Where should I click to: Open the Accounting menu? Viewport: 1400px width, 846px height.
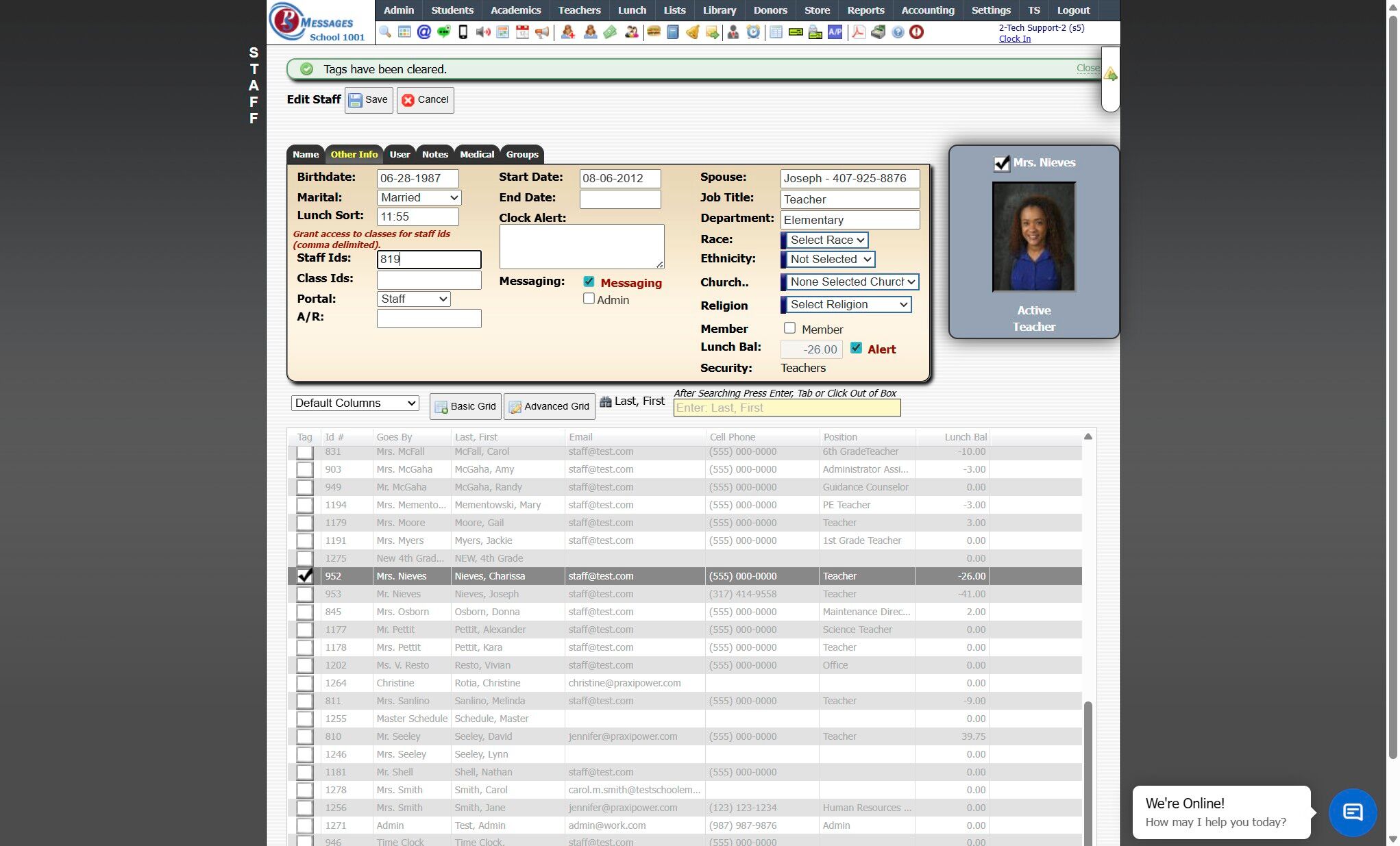coord(927,10)
